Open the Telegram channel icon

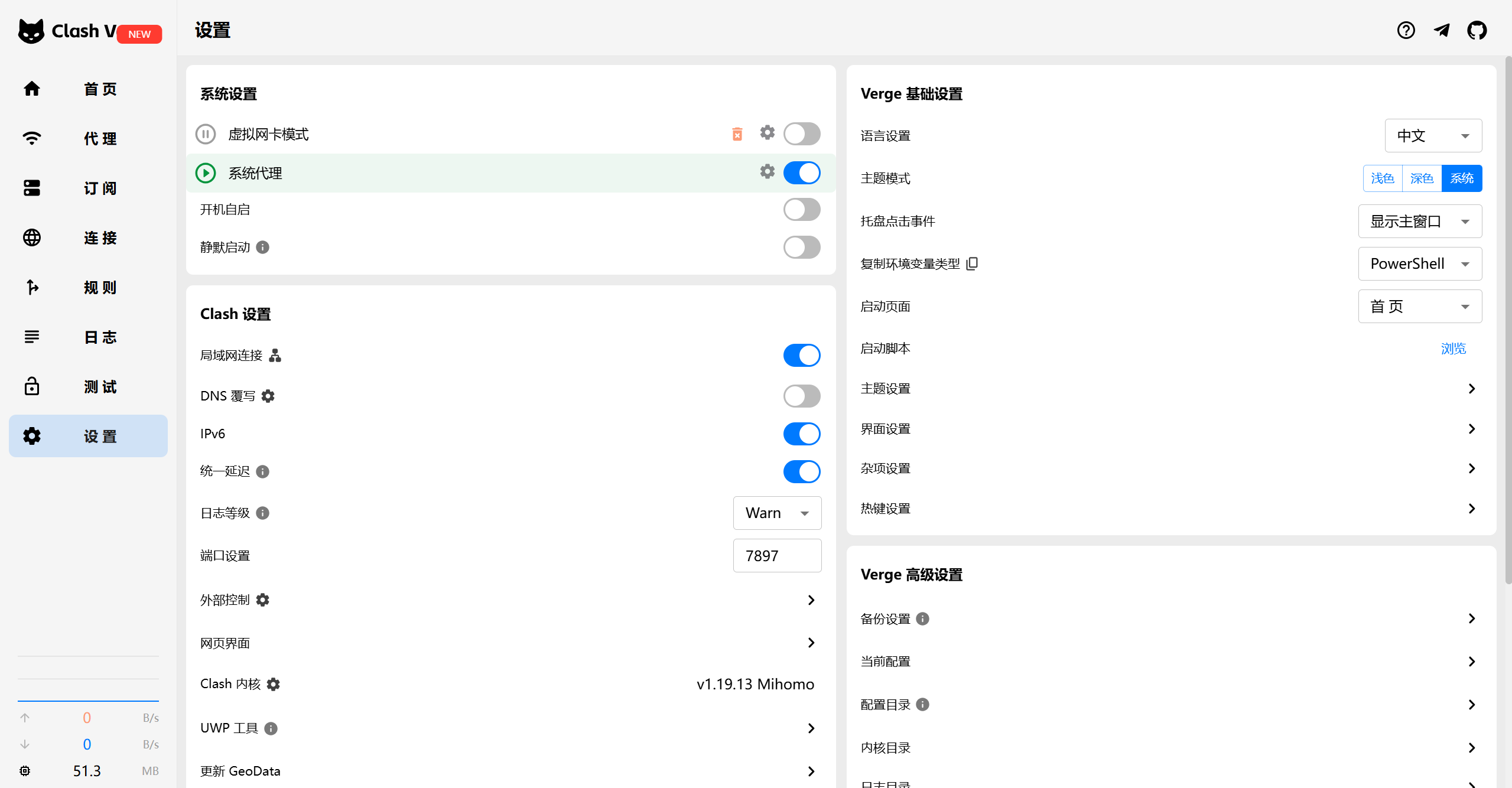[1441, 30]
